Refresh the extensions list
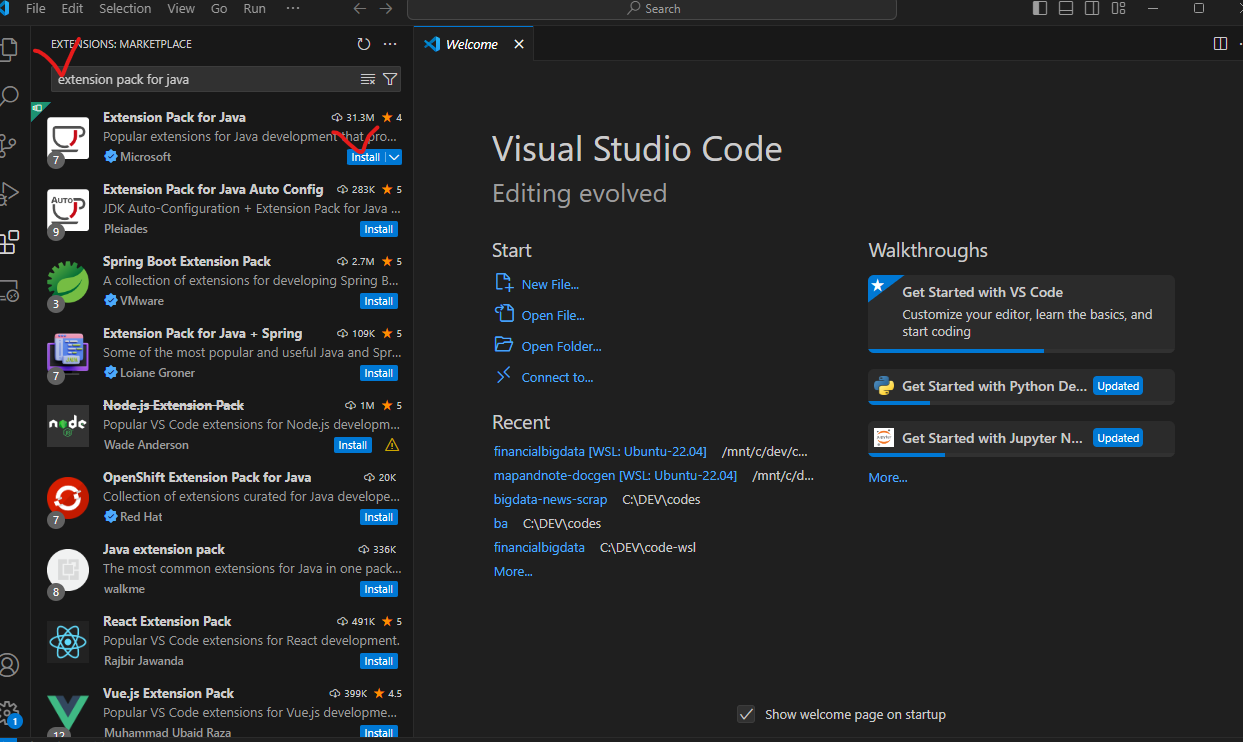1243x742 pixels. (x=364, y=44)
